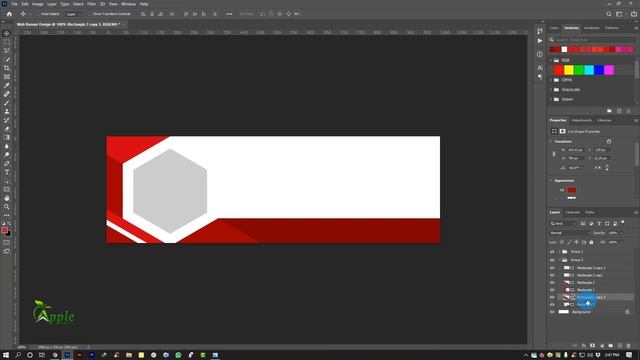
Task: Toggle visibility of Group 2 layer
Action: tap(552, 260)
